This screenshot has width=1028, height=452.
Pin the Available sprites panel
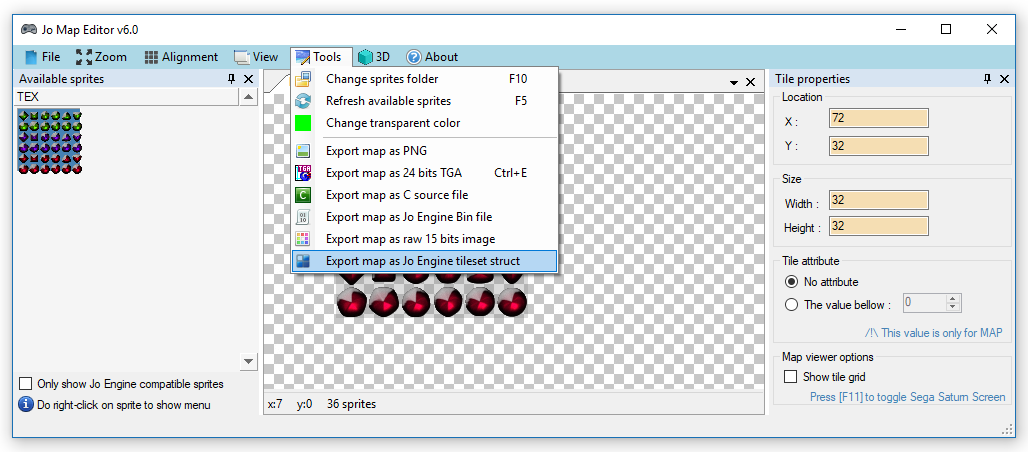[x=231, y=79]
